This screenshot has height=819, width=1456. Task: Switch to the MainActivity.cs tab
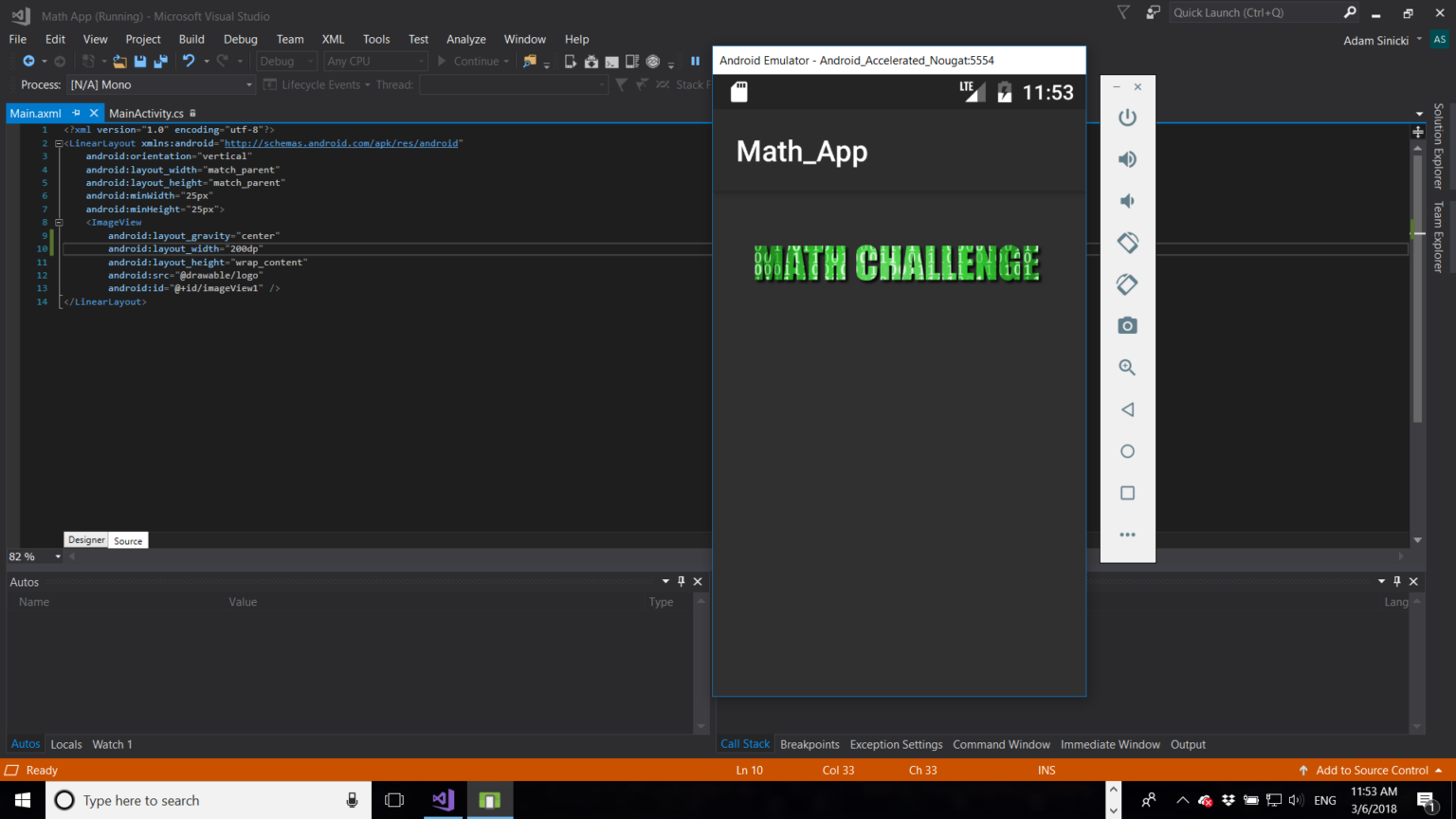(x=146, y=114)
